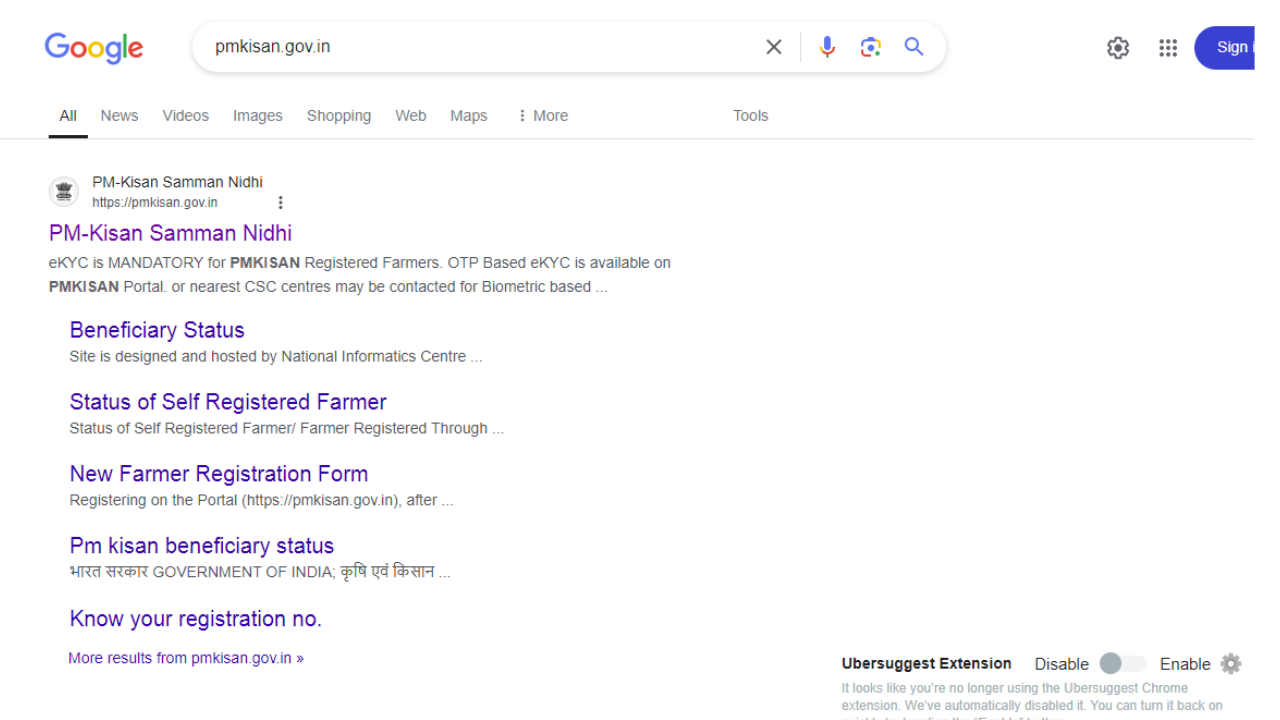This screenshot has width=1280, height=720.
Task: Click the Sign in button
Action: pyautogui.click(x=1224, y=48)
